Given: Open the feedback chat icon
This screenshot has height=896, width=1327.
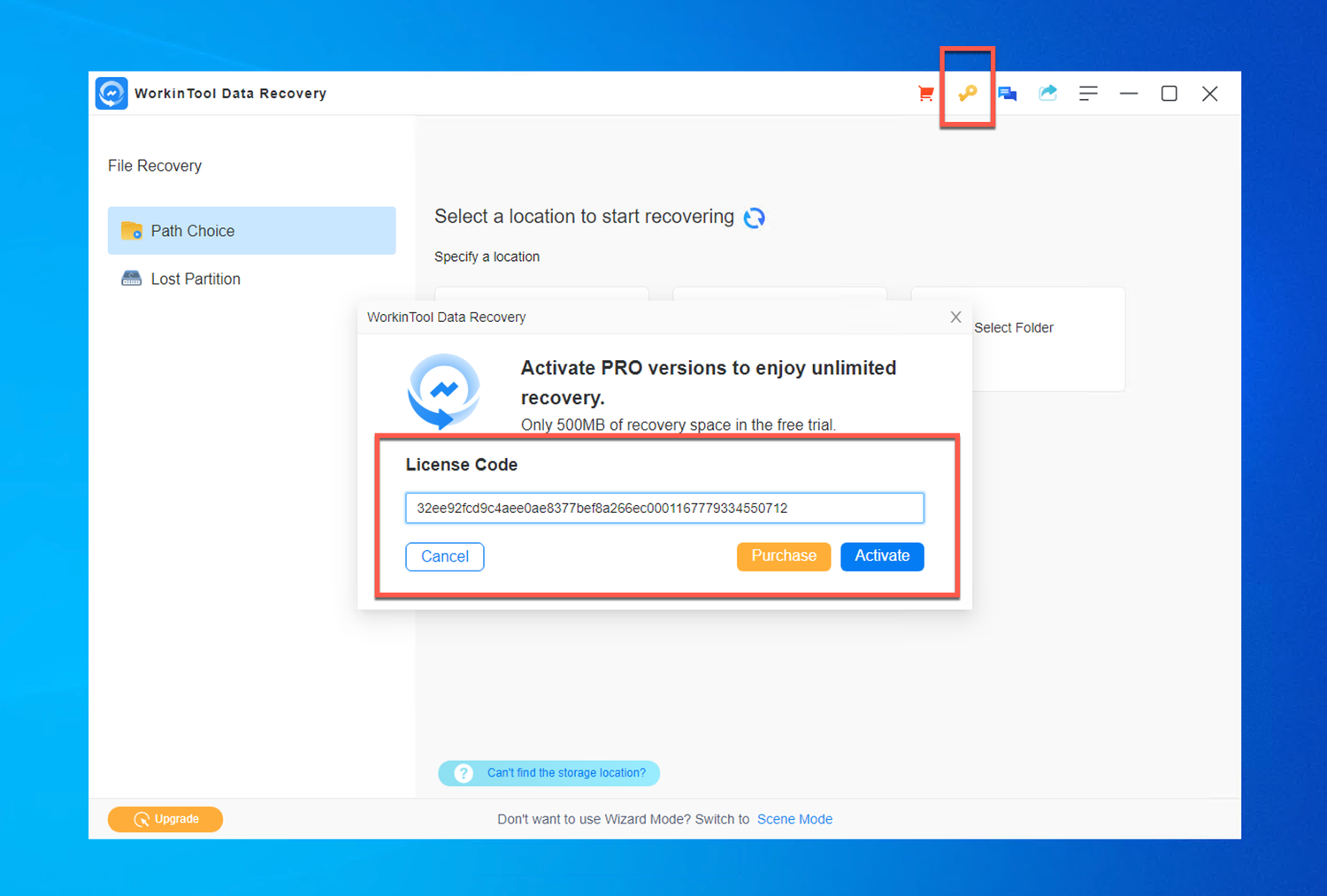Looking at the screenshot, I should pyautogui.click(x=1008, y=94).
